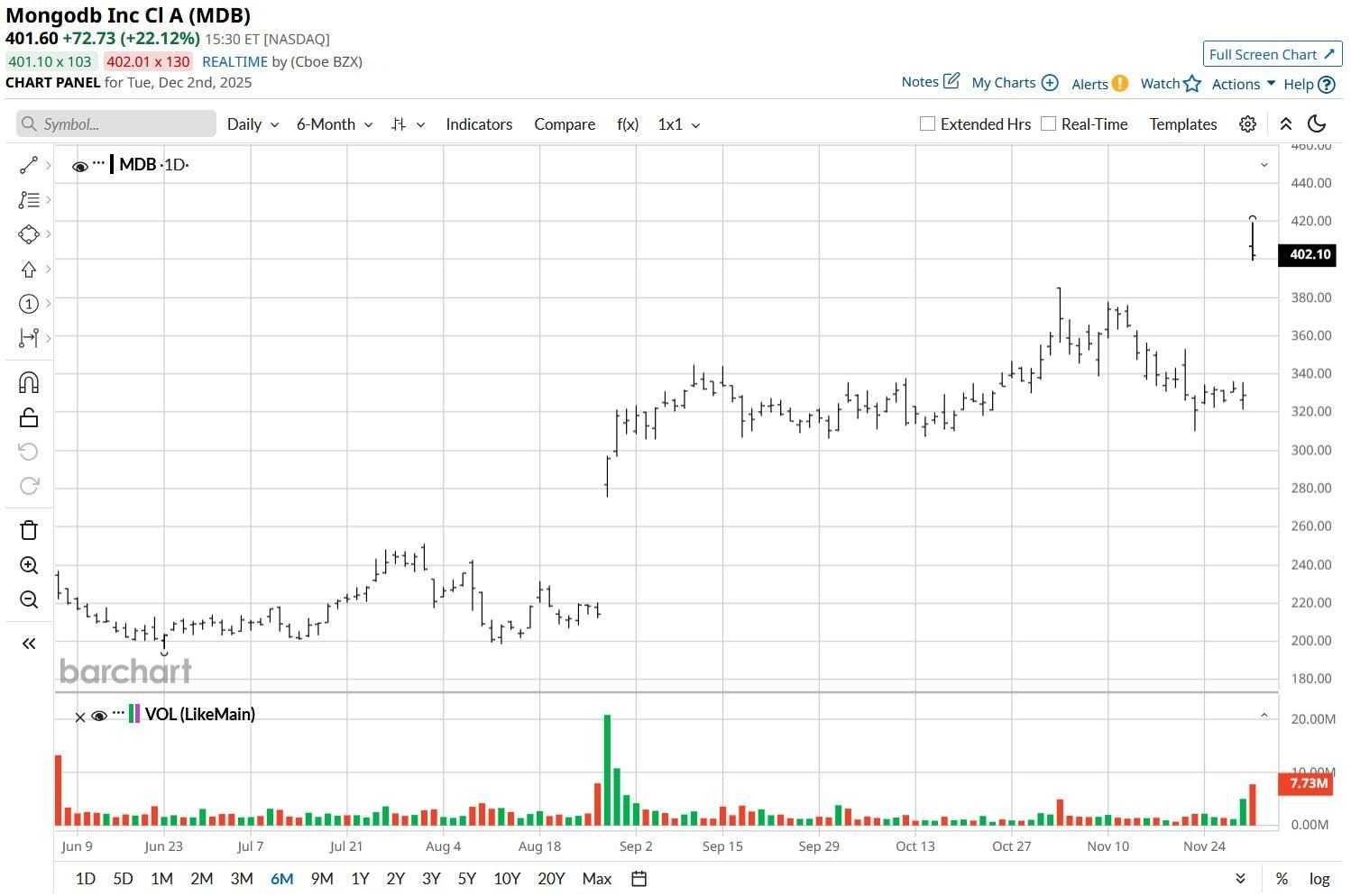Enable the magnet snap tool
Image resolution: width=1351 pixels, height=896 pixels.
[x=28, y=382]
